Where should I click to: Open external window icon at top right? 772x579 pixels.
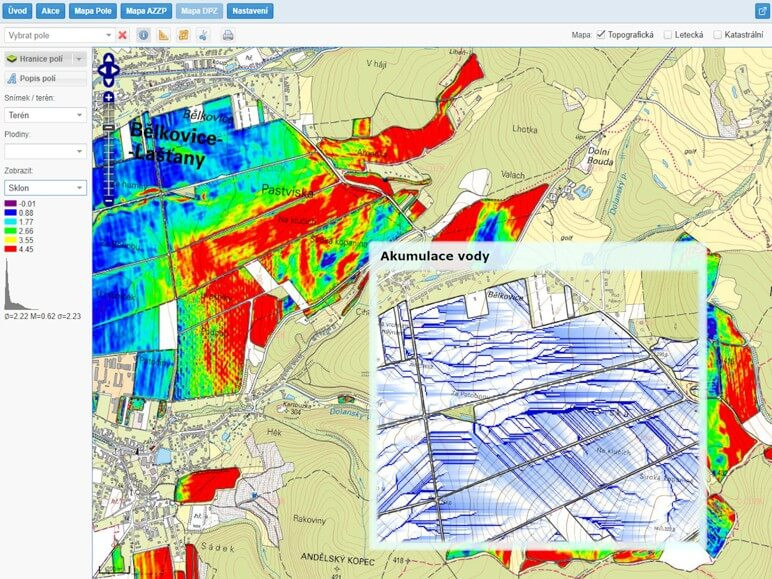pyautogui.click(x=761, y=11)
